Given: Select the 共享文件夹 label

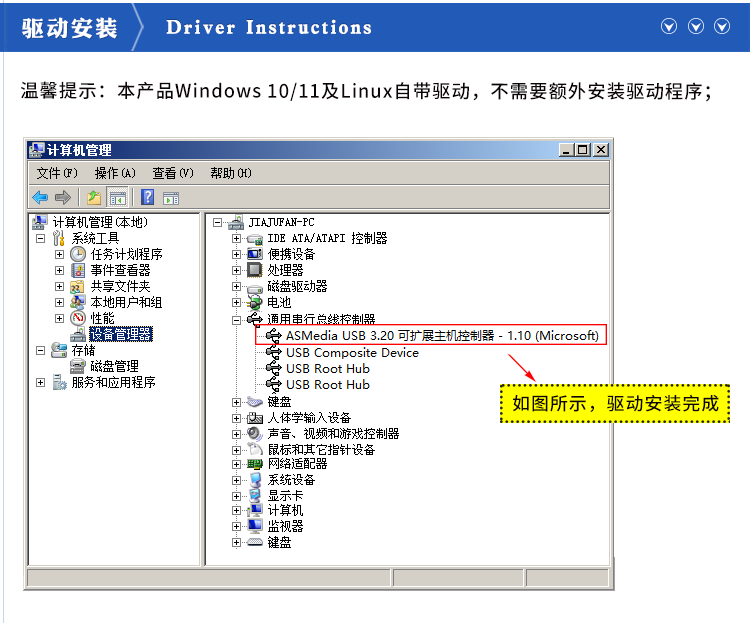Looking at the screenshot, I should point(120,286).
